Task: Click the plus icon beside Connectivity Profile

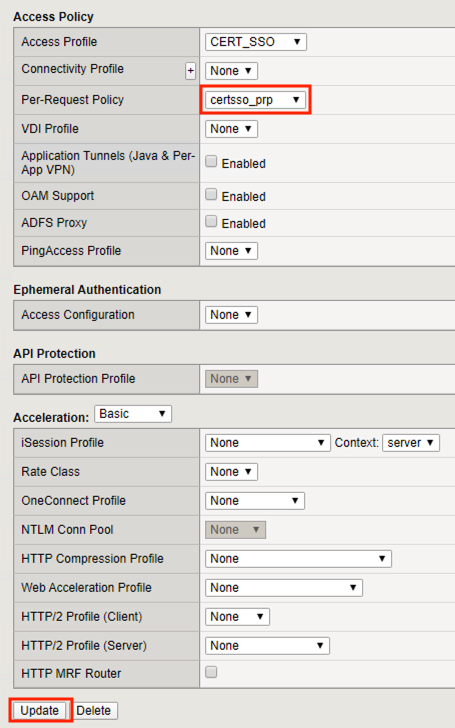Action: (x=190, y=71)
